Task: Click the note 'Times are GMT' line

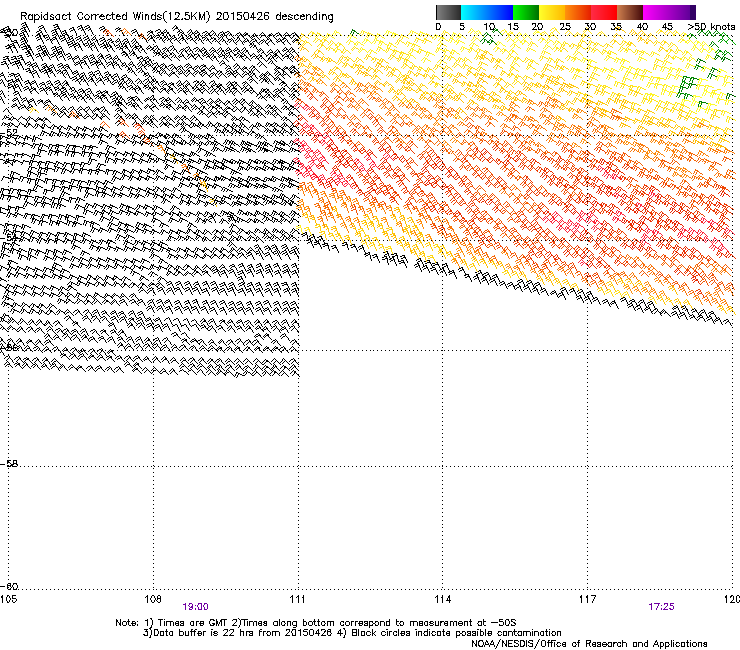Action: (316, 623)
